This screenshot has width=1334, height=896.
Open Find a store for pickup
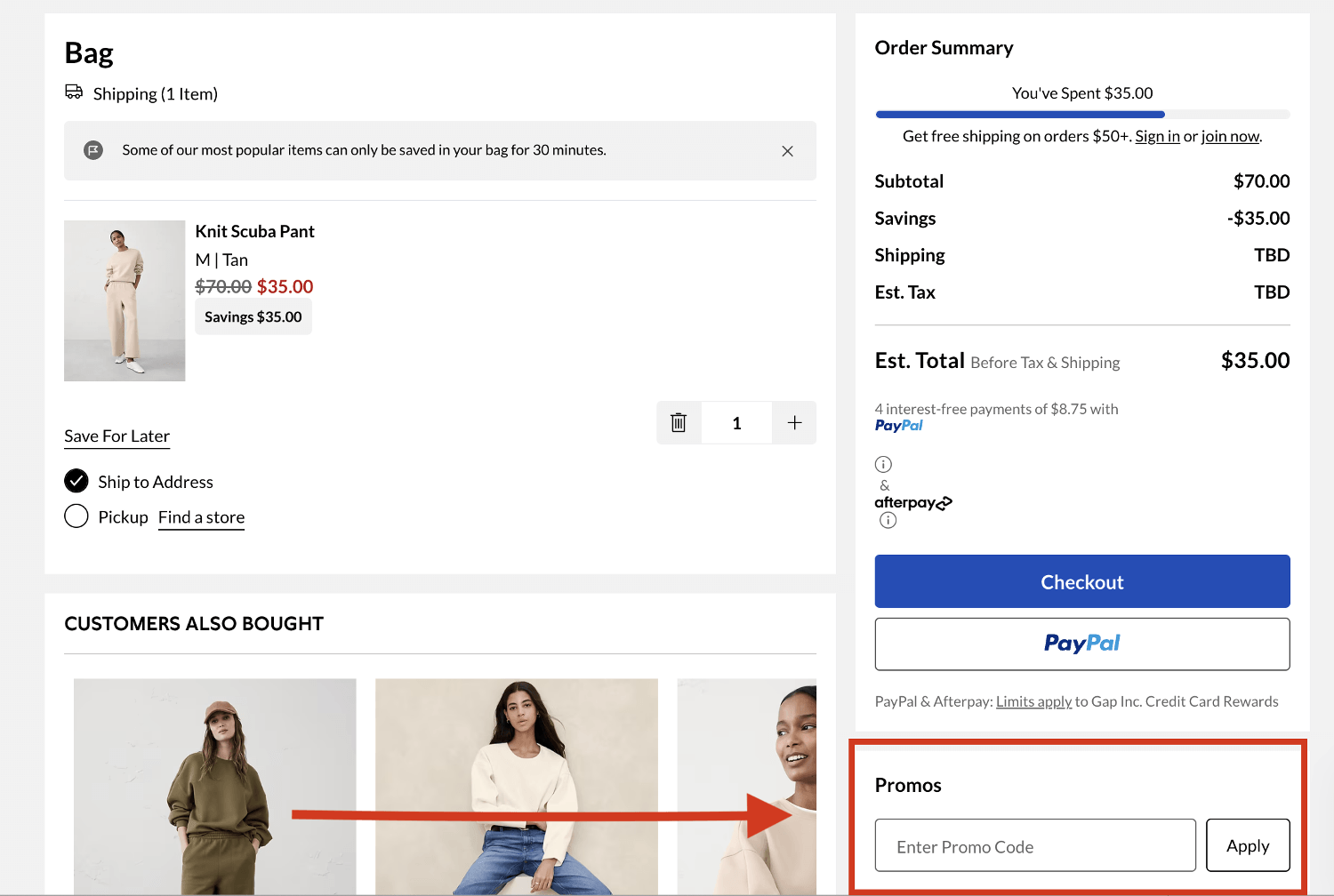click(x=201, y=516)
